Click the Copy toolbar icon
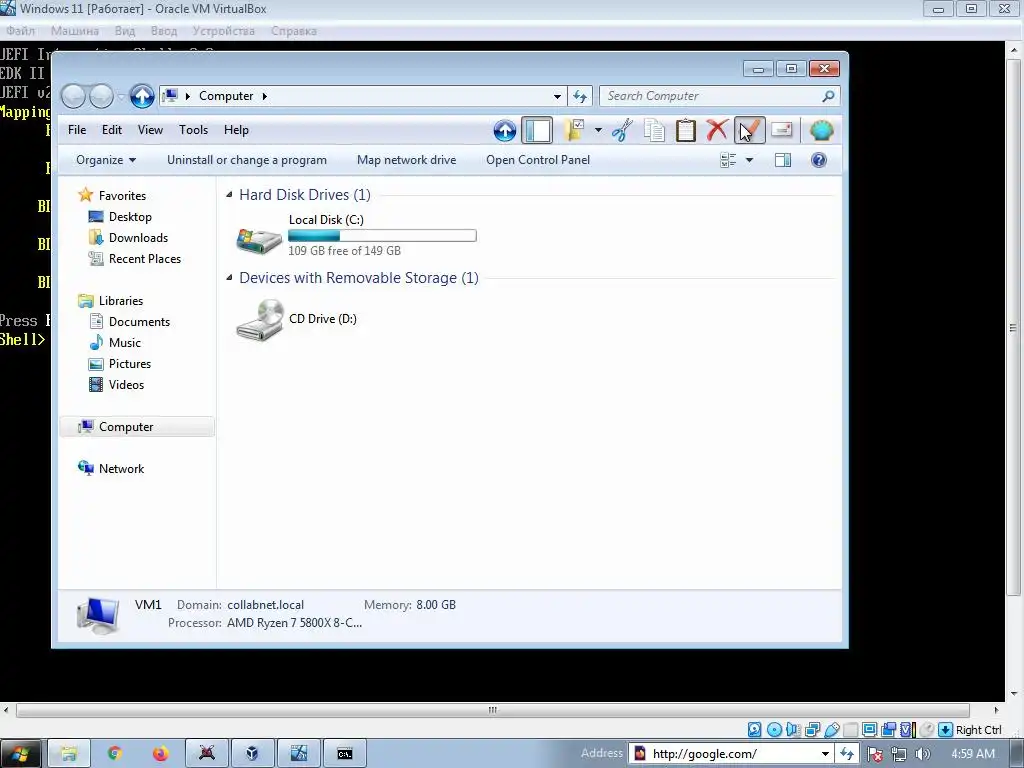This screenshot has height=768, width=1024. coord(654,130)
